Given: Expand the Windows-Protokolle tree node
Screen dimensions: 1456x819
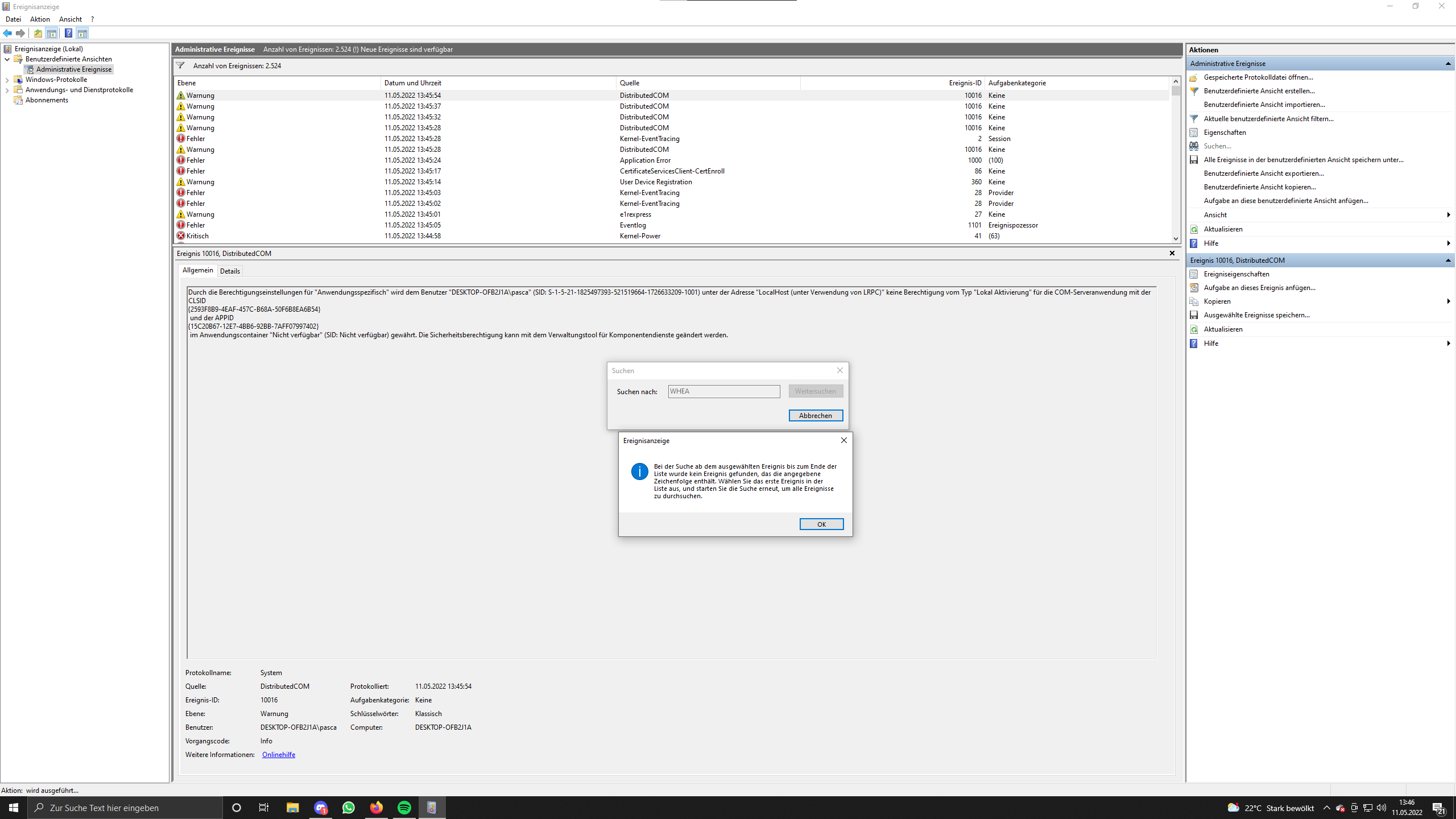Looking at the screenshot, I should tap(7, 80).
